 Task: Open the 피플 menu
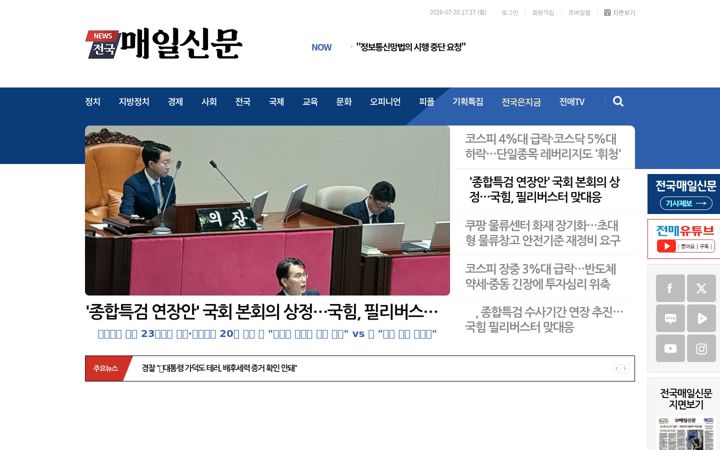pos(427,101)
